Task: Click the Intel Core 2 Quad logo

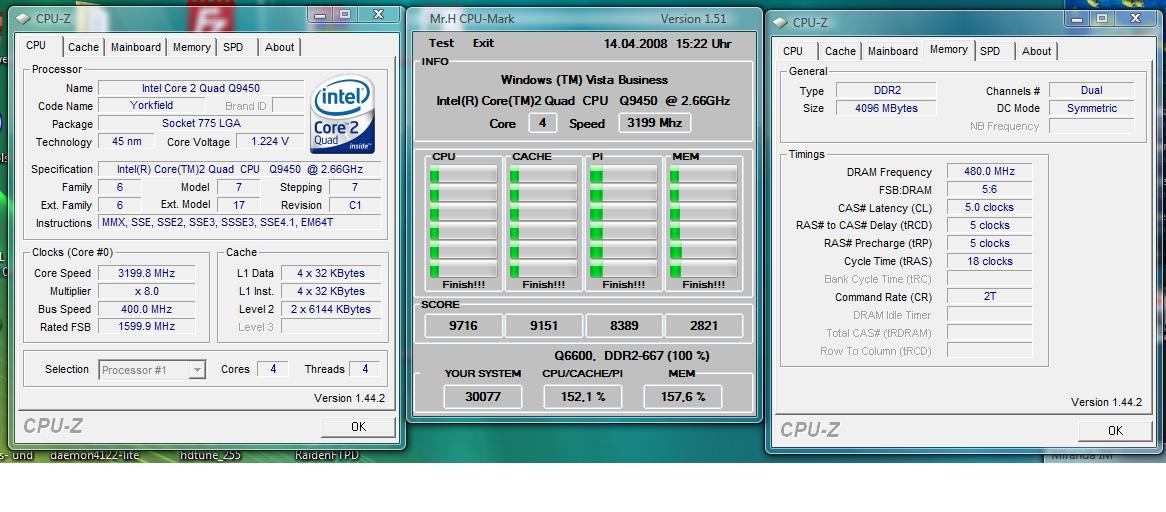Action: pyautogui.click(x=342, y=114)
